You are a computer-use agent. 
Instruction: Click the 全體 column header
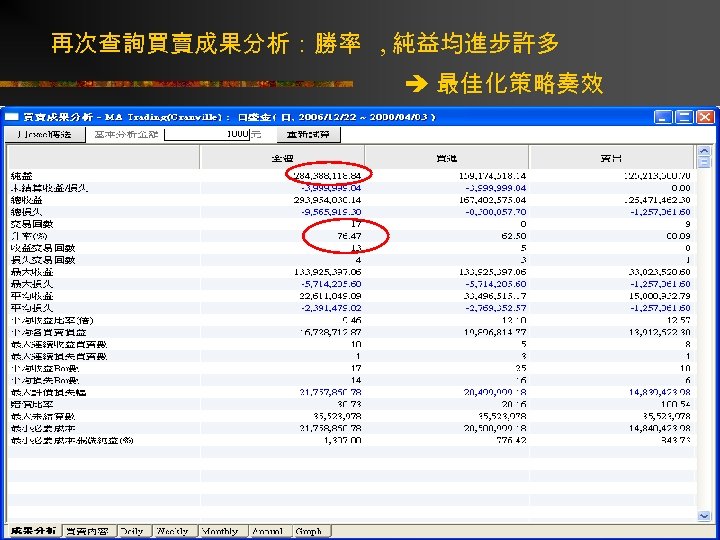[x=282, y=158]
